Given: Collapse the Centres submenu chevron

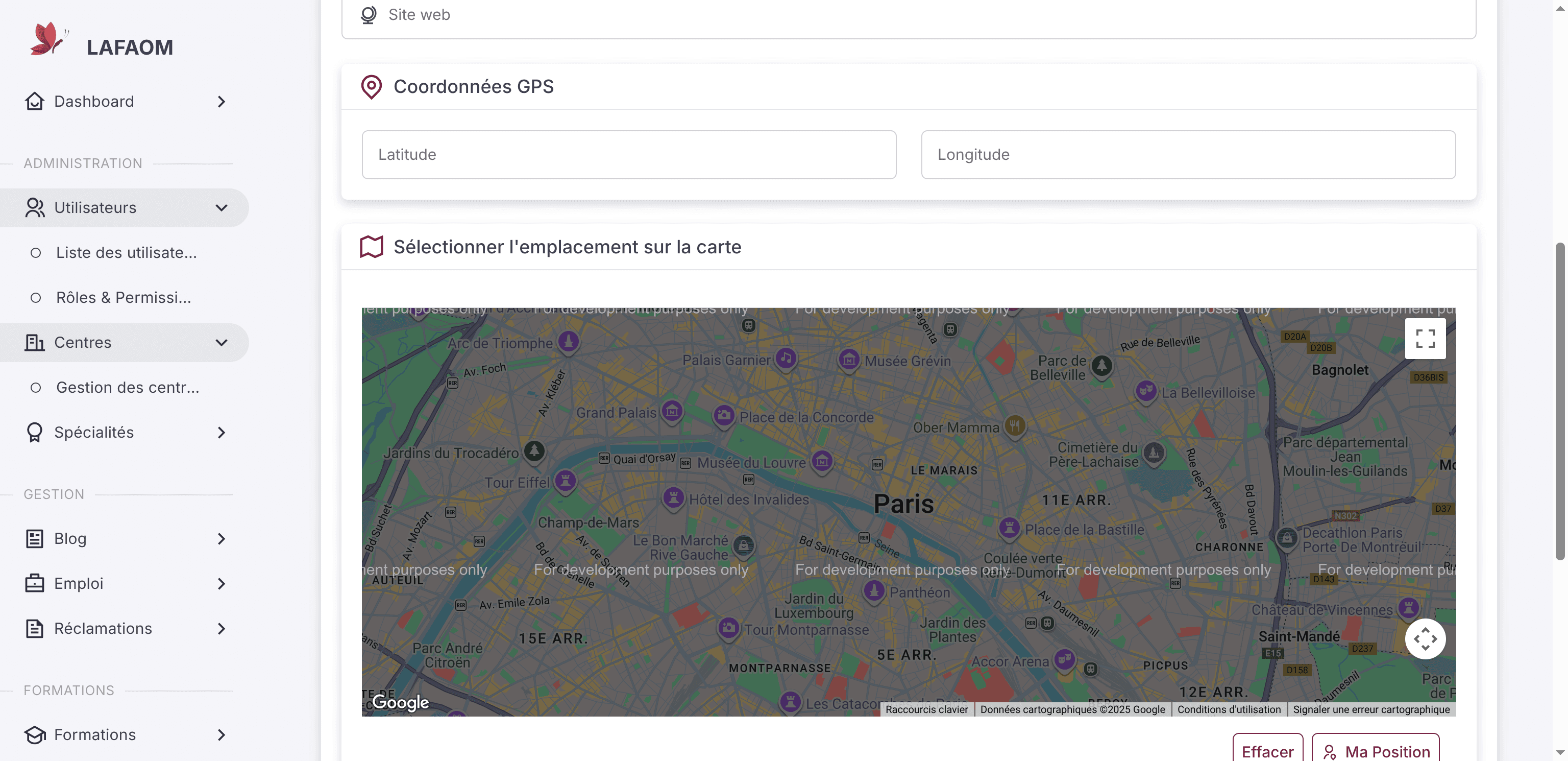Looking at the screenshot, I should tap(222, 342).
